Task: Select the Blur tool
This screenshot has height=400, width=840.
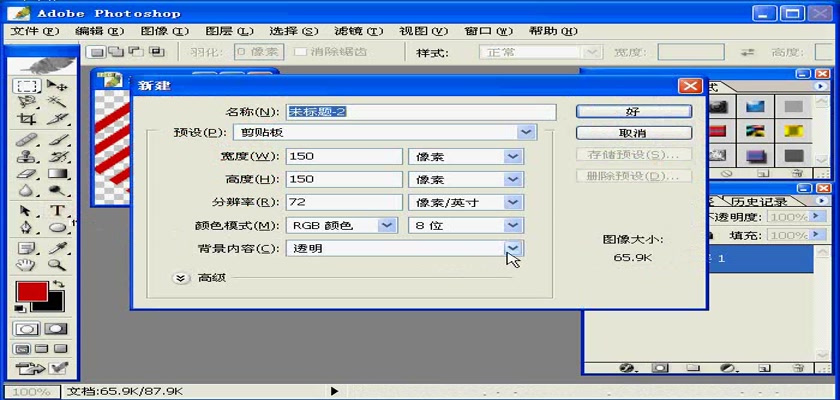Action: click(x=26, y=190)
